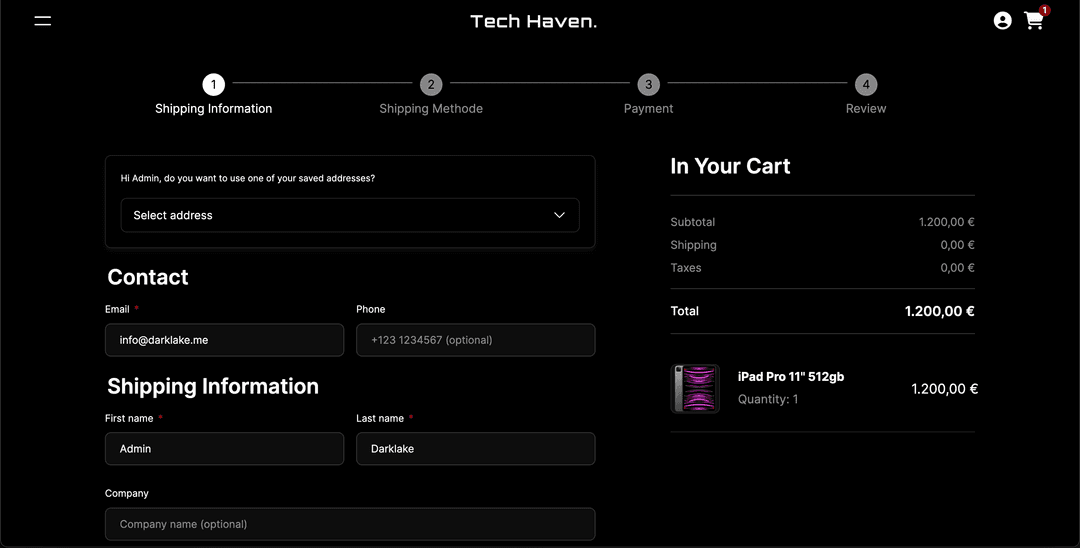Focus the Phone number field
The image size is (1080, 548).
(475, 340)
